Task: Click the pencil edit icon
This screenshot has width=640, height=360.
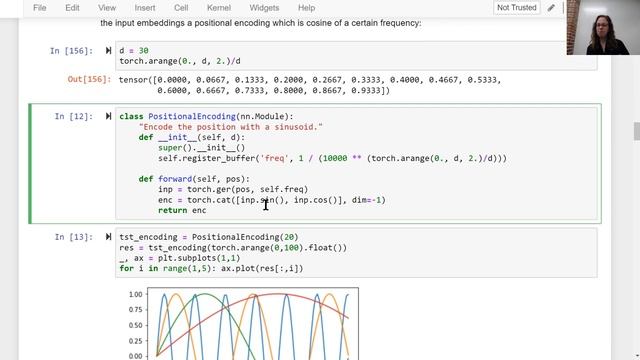Action: pyautogui.click(x=551, y=8)
